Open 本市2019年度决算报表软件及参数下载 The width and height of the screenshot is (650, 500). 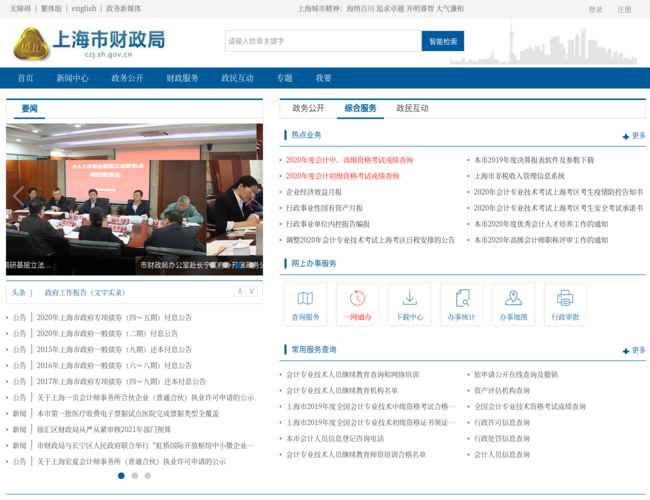click(534, 160)
